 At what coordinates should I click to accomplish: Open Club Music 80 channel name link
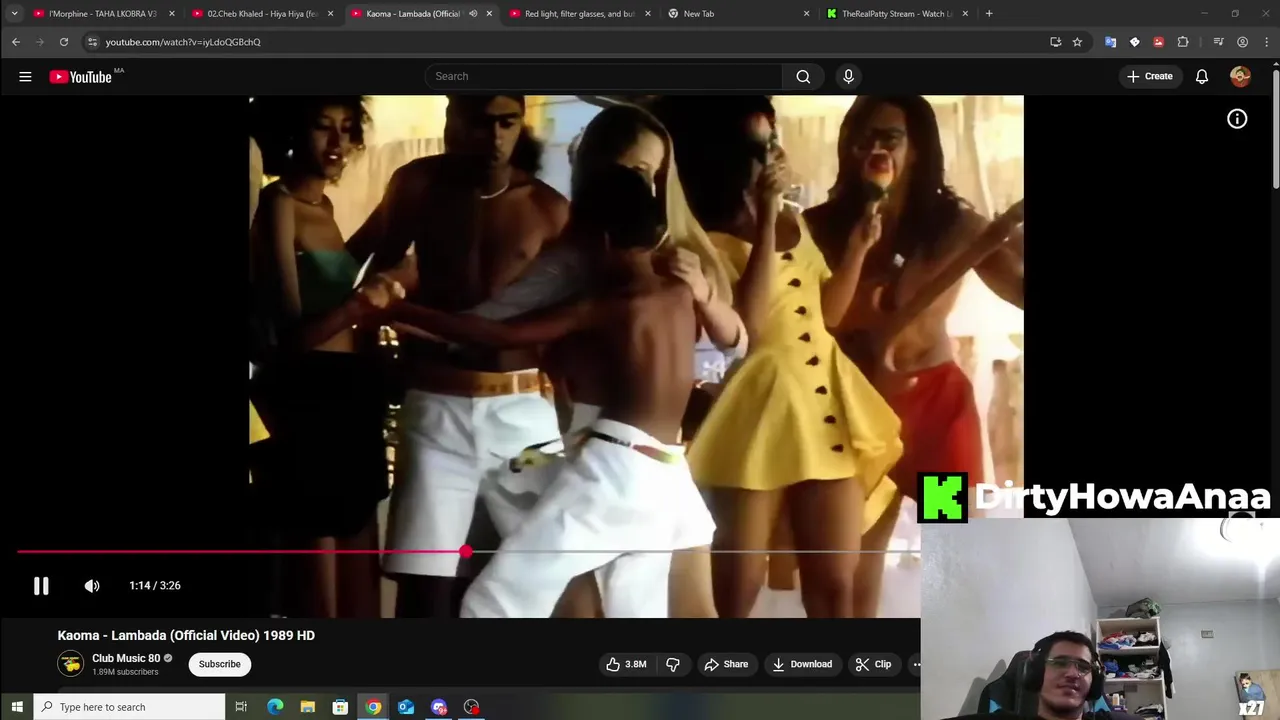[x=126, y=658]
